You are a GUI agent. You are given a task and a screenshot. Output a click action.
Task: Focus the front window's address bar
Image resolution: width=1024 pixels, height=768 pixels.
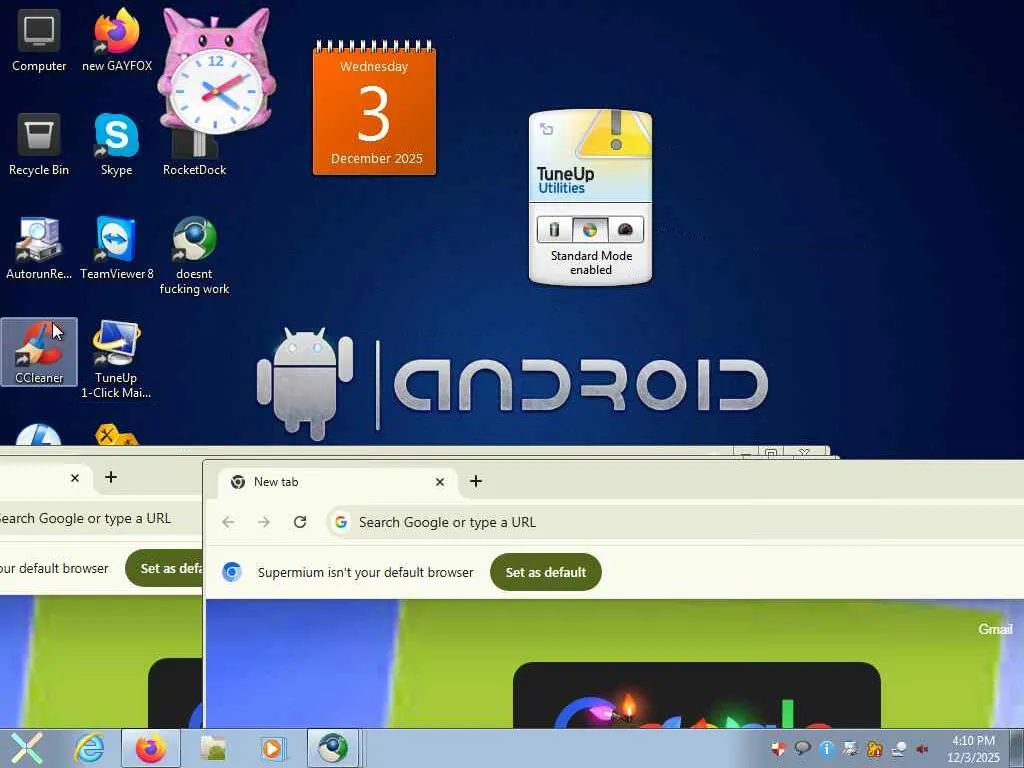pos(675,522)
